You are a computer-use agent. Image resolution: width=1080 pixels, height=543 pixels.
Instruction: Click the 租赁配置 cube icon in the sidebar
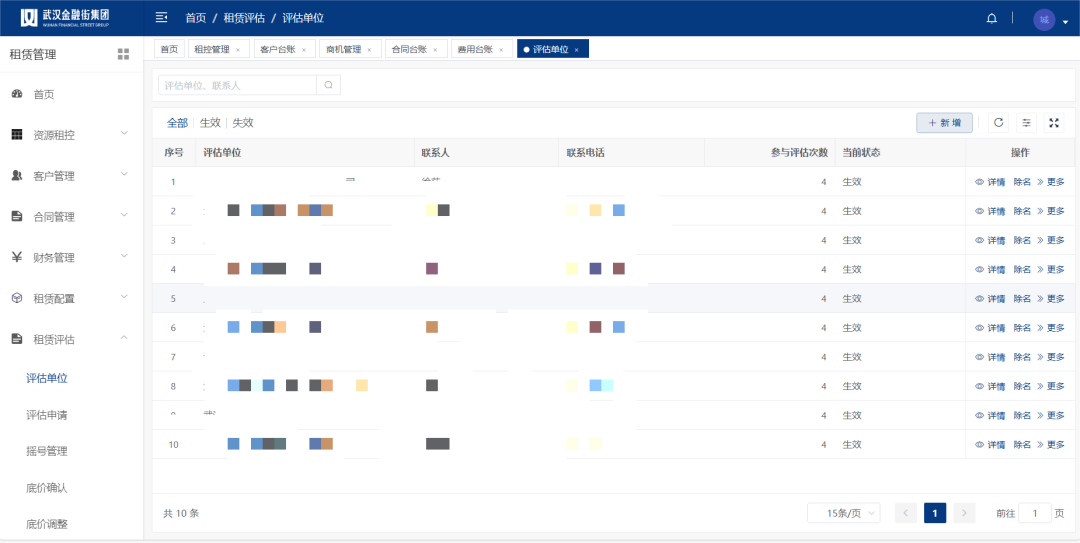click(17, 298)
